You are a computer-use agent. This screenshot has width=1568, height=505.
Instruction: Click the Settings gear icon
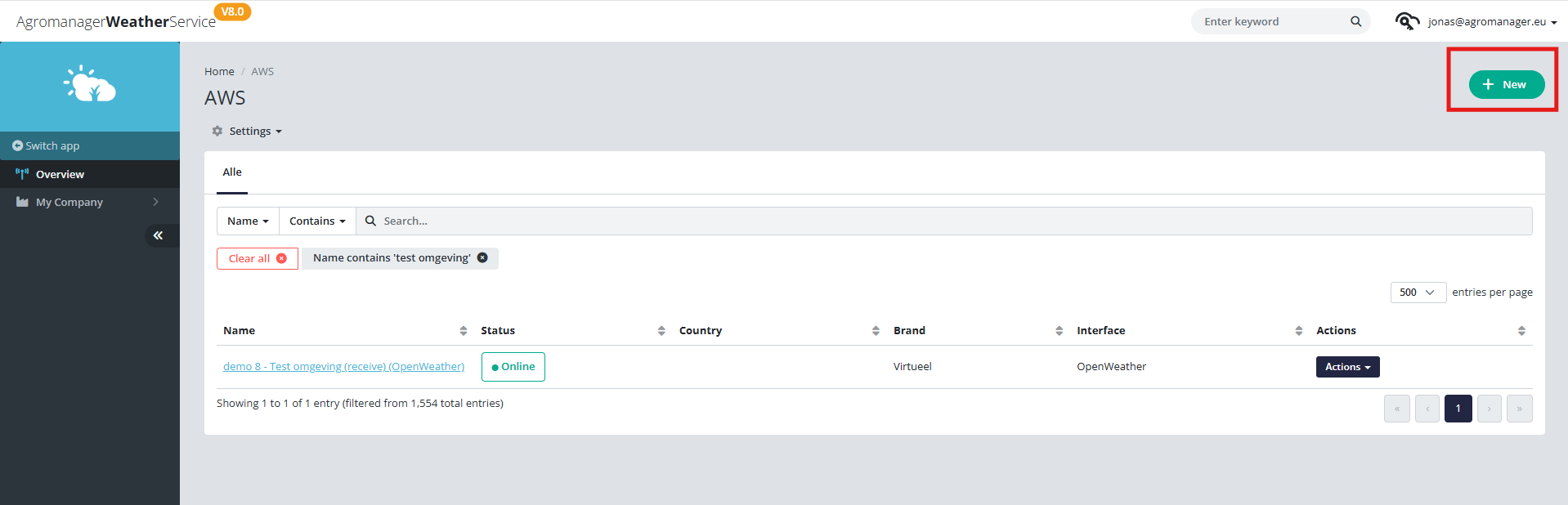217,131
